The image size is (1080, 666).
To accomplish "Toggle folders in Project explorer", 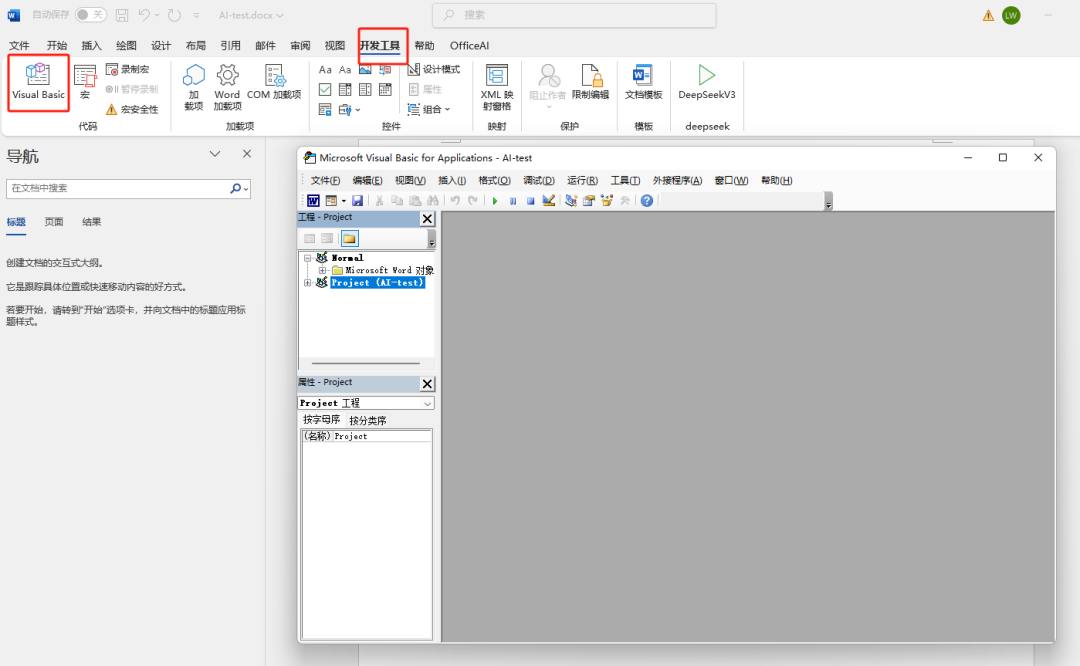I will point(349,238).
